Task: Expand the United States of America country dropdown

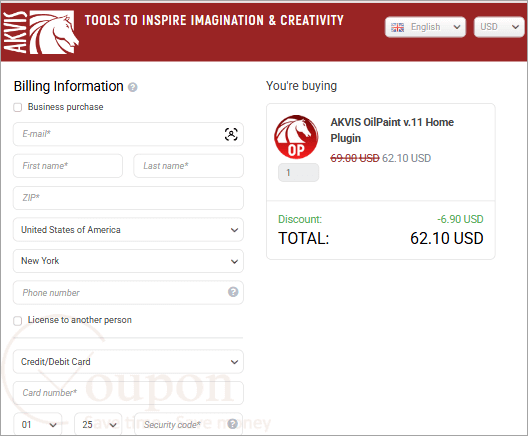Action: (128, 230)
